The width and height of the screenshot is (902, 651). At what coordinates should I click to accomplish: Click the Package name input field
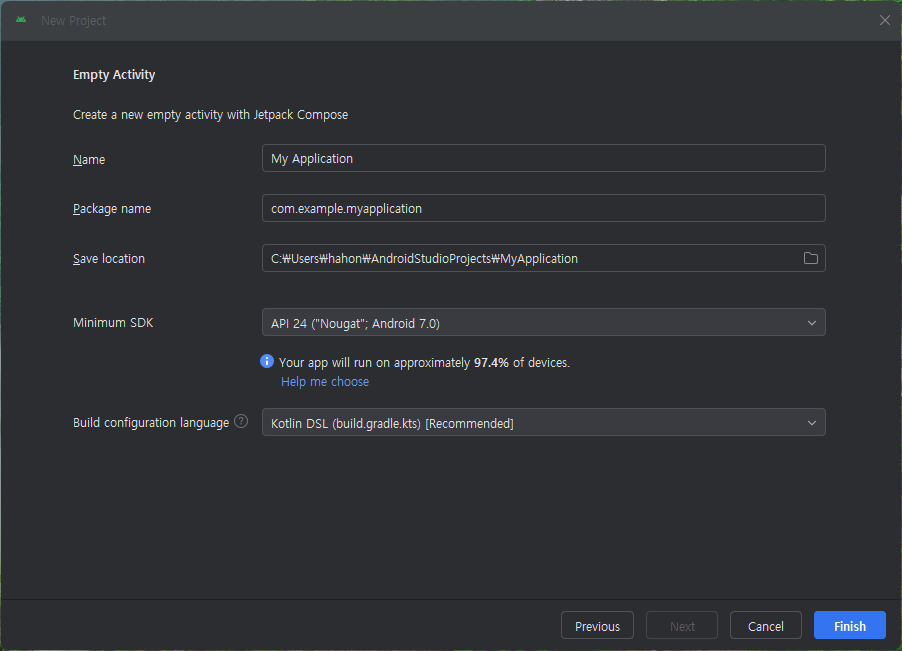pyautogui.click(x=544, y=208)
